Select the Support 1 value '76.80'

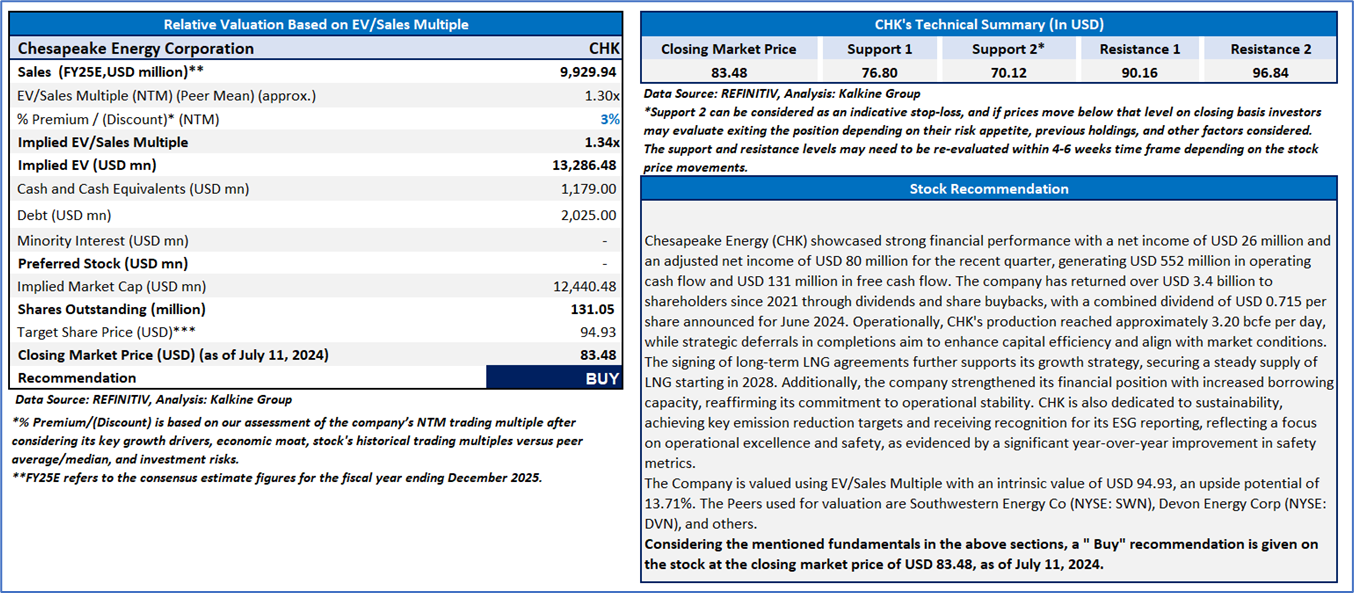pyautogui.click(x=881, y=73)
